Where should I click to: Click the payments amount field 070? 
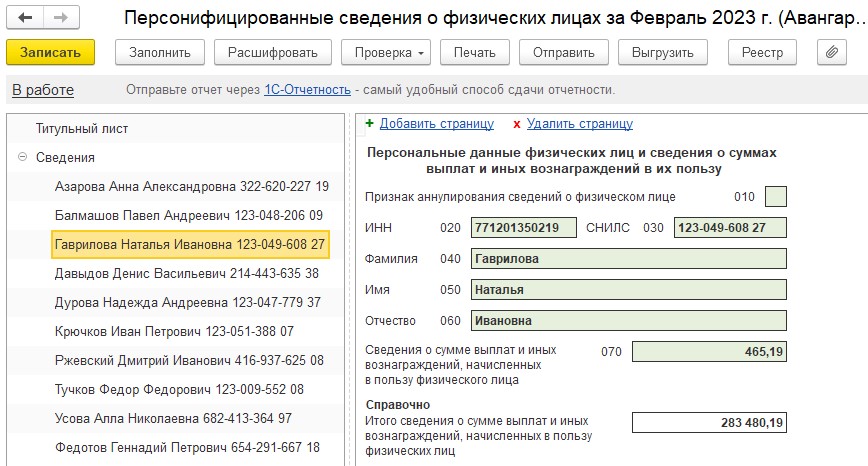pyautogui.click(x=709, y=351)
